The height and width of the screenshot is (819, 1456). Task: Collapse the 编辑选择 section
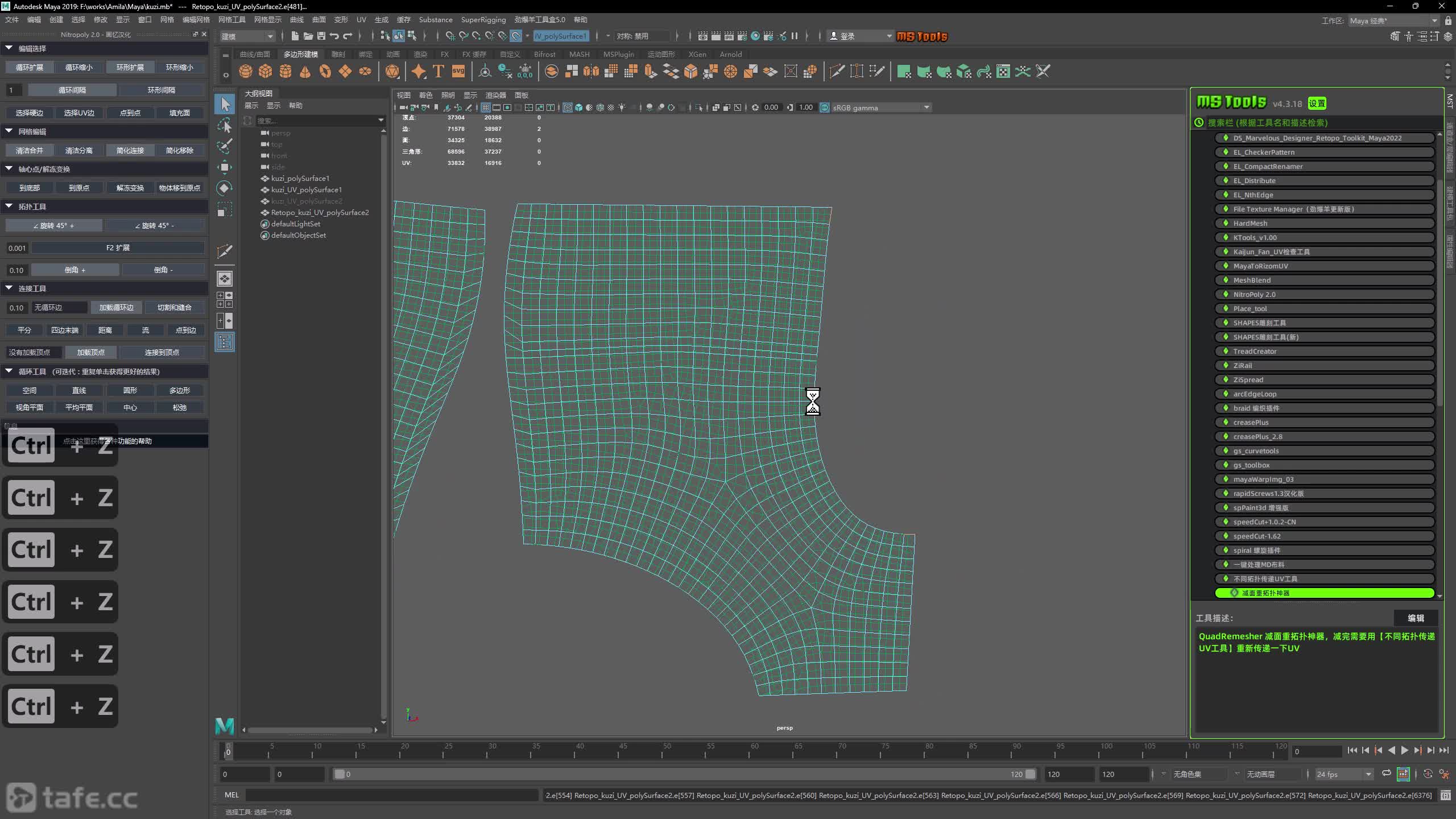pyautogui.click(x=9, y=48)
